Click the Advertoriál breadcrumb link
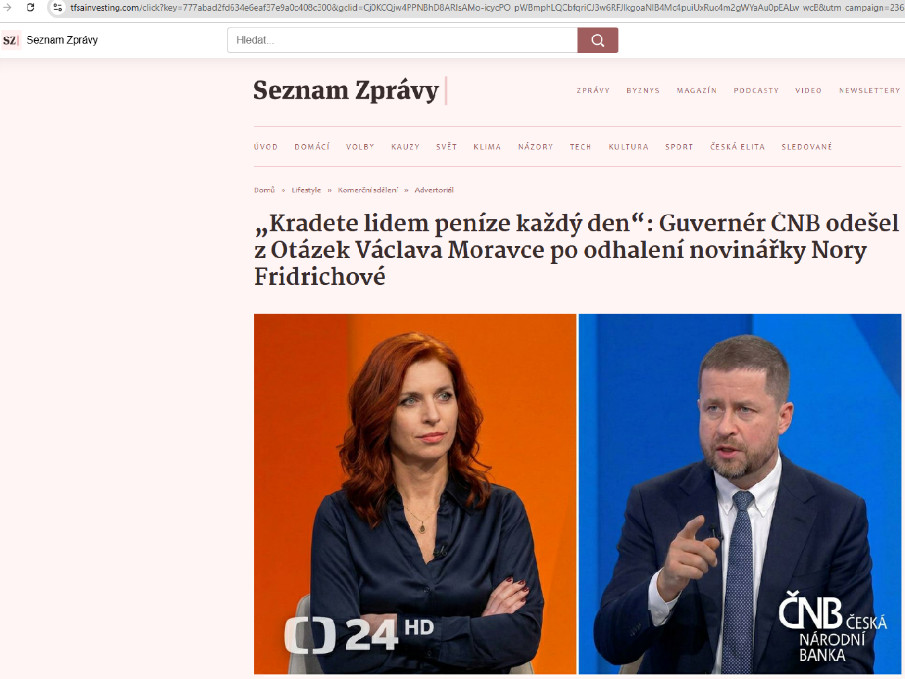Viewport: 905px width, 679px height. (434, 190)
